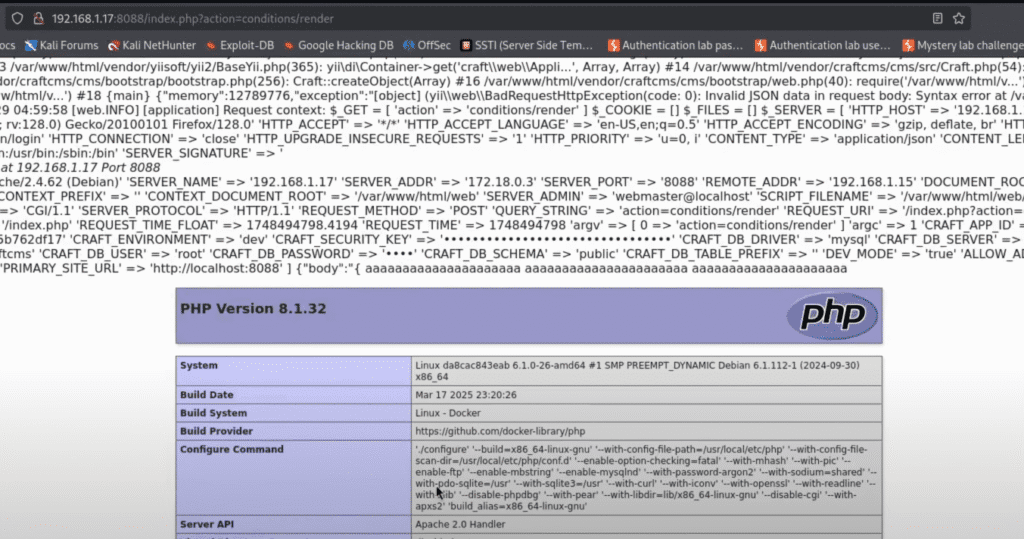Open Kali Forums bookmark
Viewport: 1024px width, 539px height.
point(61,45)
